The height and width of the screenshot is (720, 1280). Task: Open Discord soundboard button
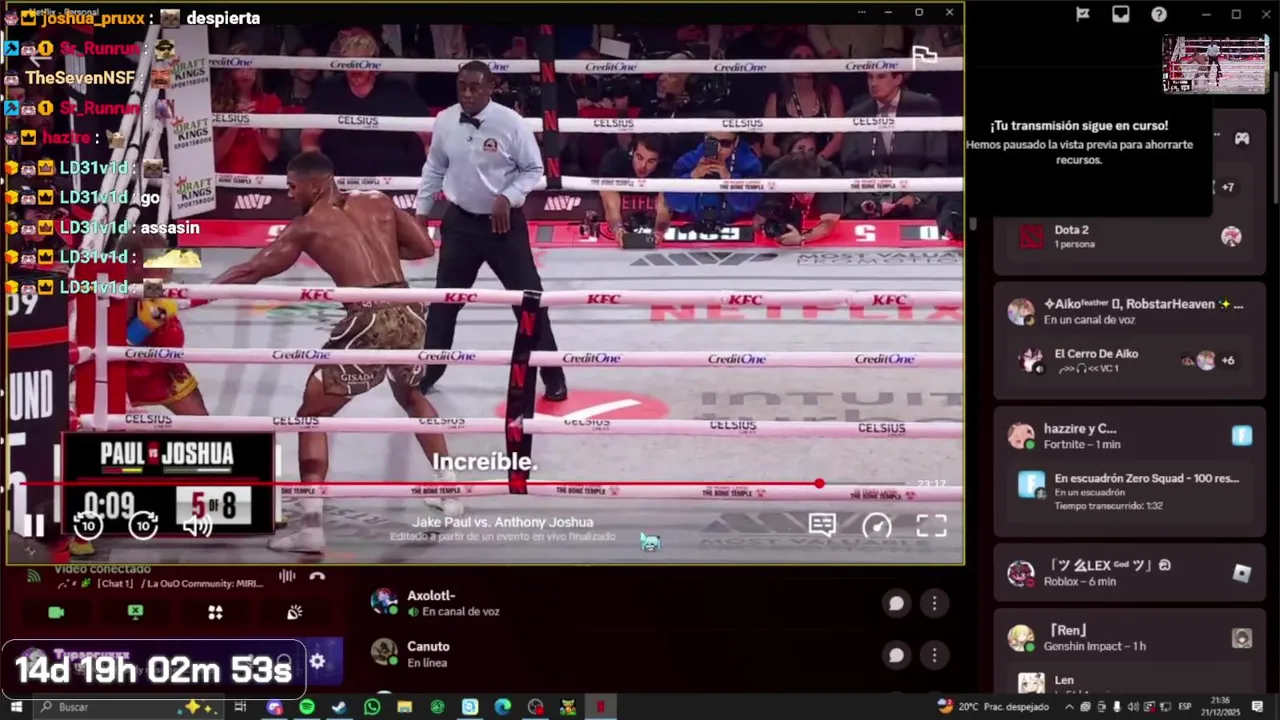click(294, 612)
